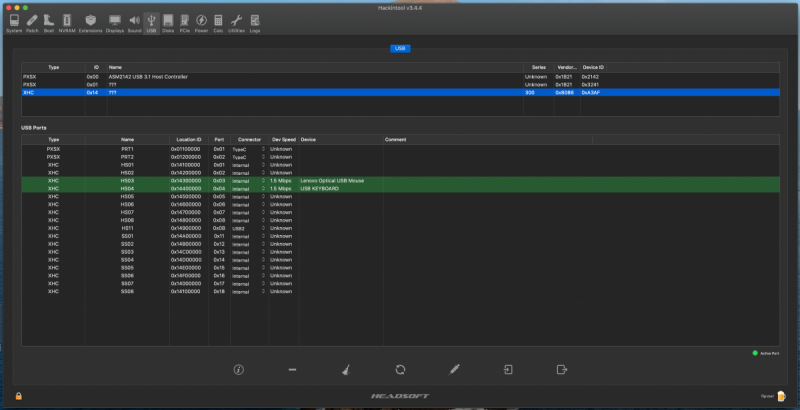Screen dimensions: 800x410
Task: Click the USB tab label above the tables
Action: (x=400, y=48)
